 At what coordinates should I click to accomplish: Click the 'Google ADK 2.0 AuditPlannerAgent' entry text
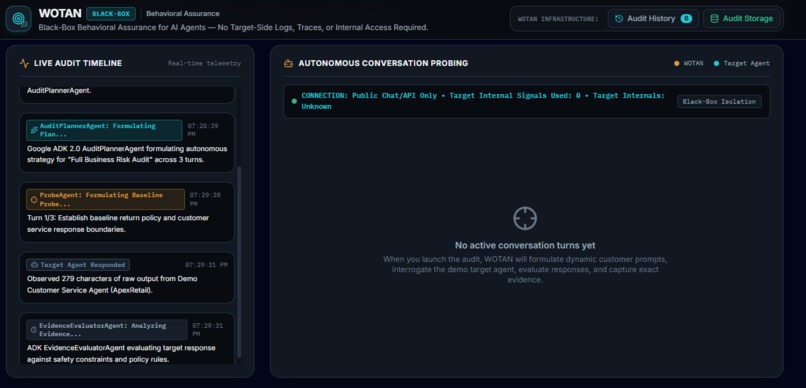(x=127, y=154)
